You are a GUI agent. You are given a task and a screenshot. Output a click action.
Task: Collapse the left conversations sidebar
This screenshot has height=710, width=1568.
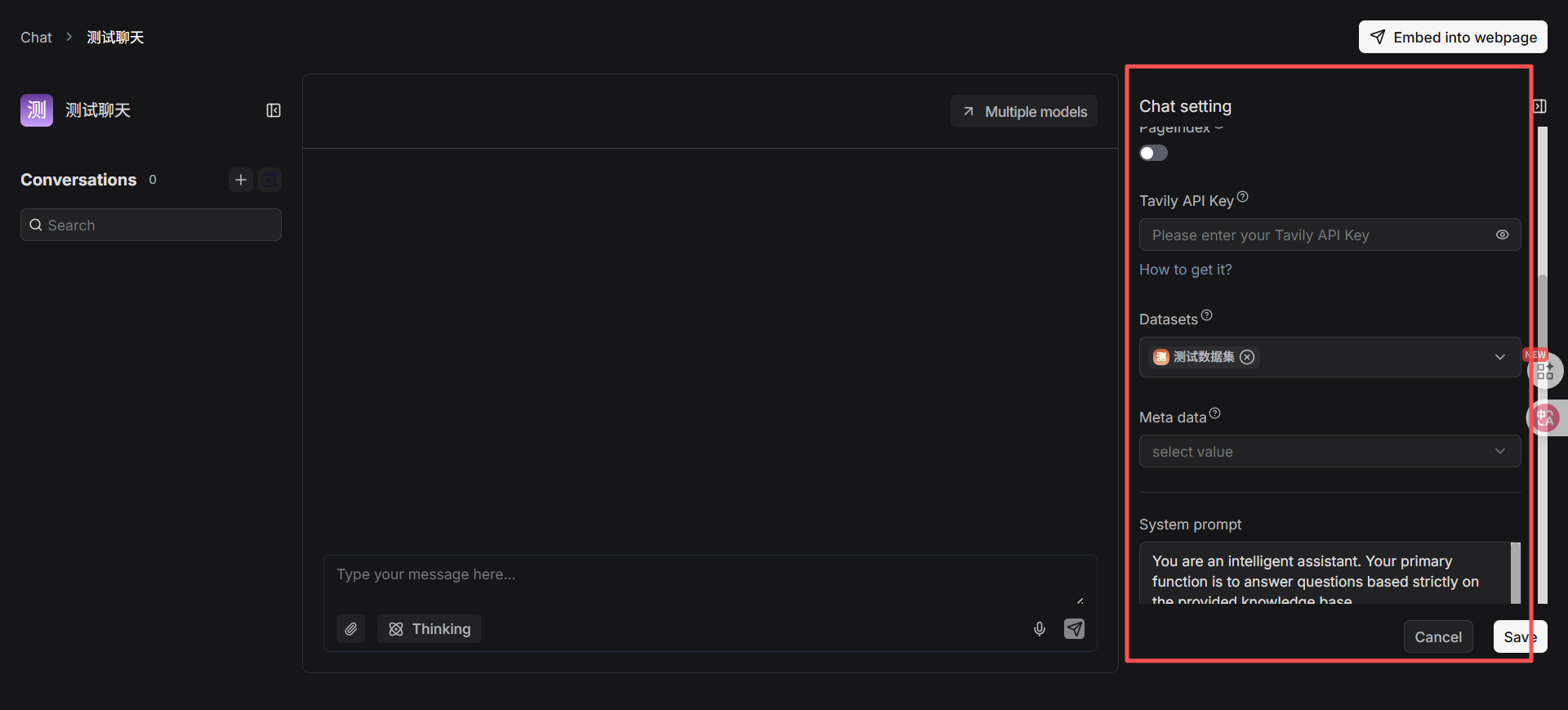point(274,110)
